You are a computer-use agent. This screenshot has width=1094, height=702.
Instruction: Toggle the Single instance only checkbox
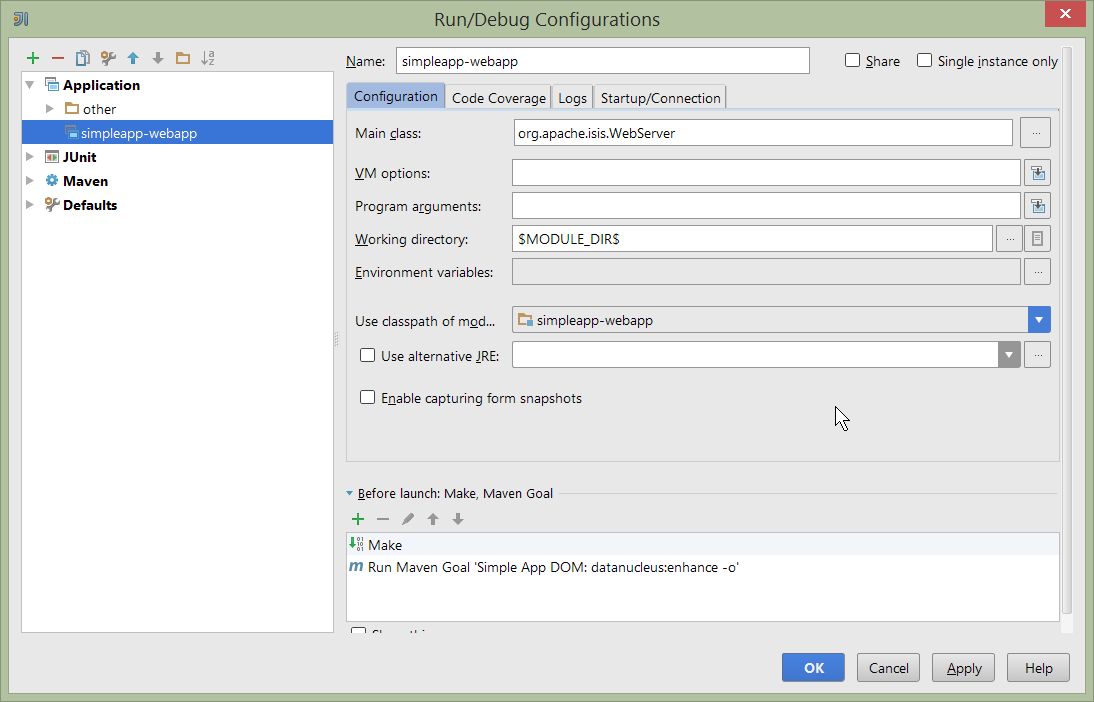click(x=925, y=60)
